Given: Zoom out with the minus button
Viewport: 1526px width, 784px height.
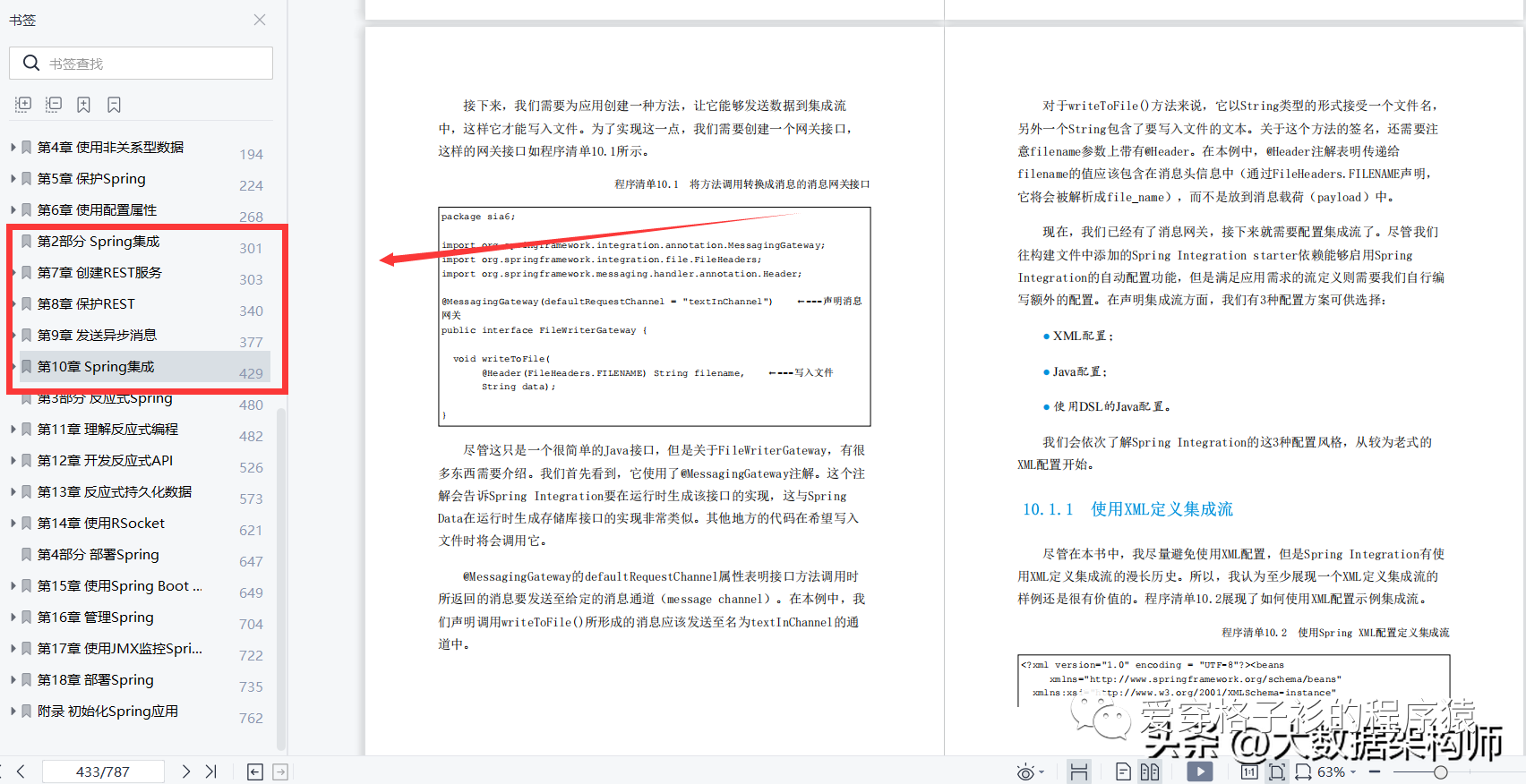Looking at the screenshot, I should pyautogui.click(x=1375, y=771).
